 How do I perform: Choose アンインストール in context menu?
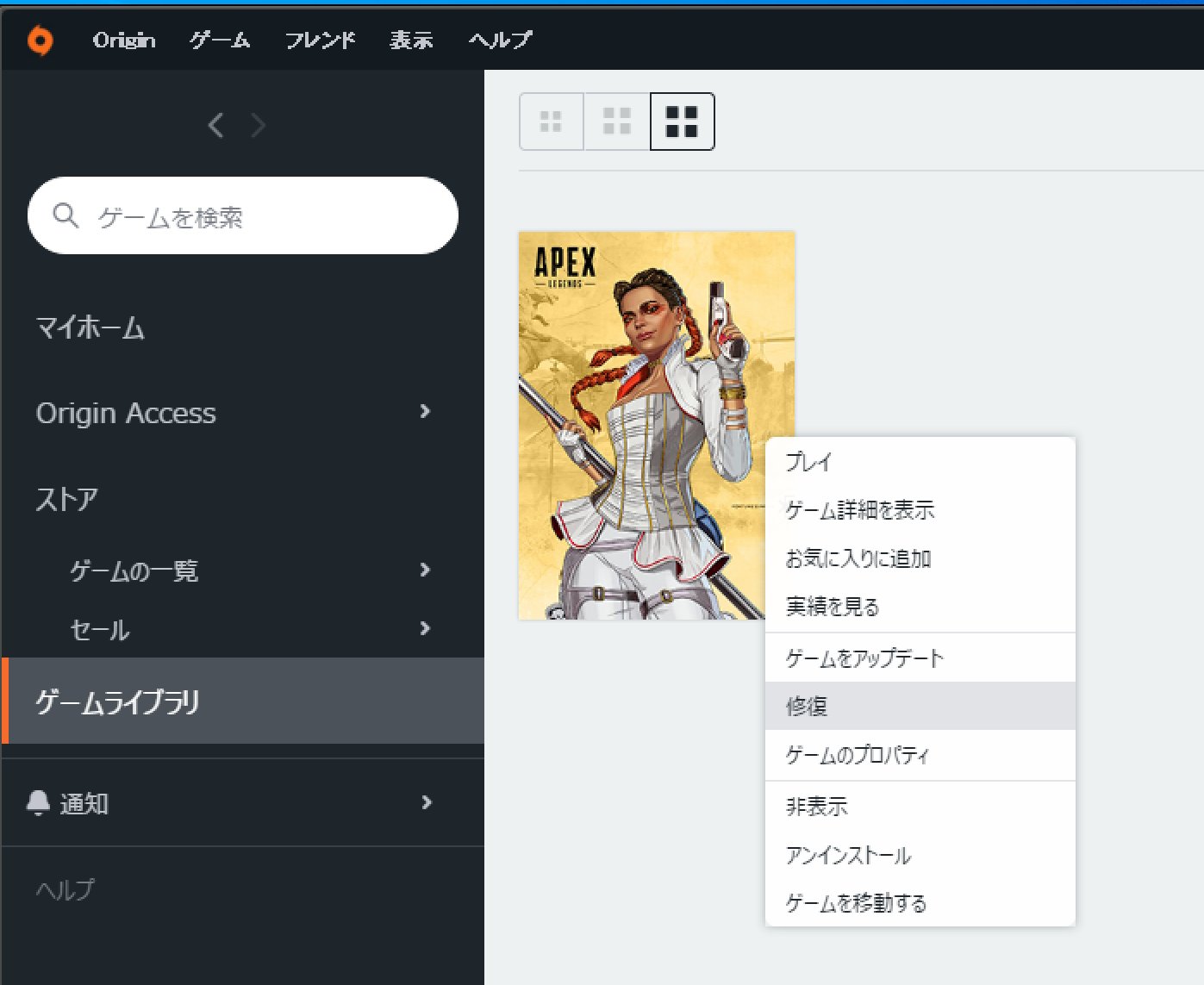point(920,855)
